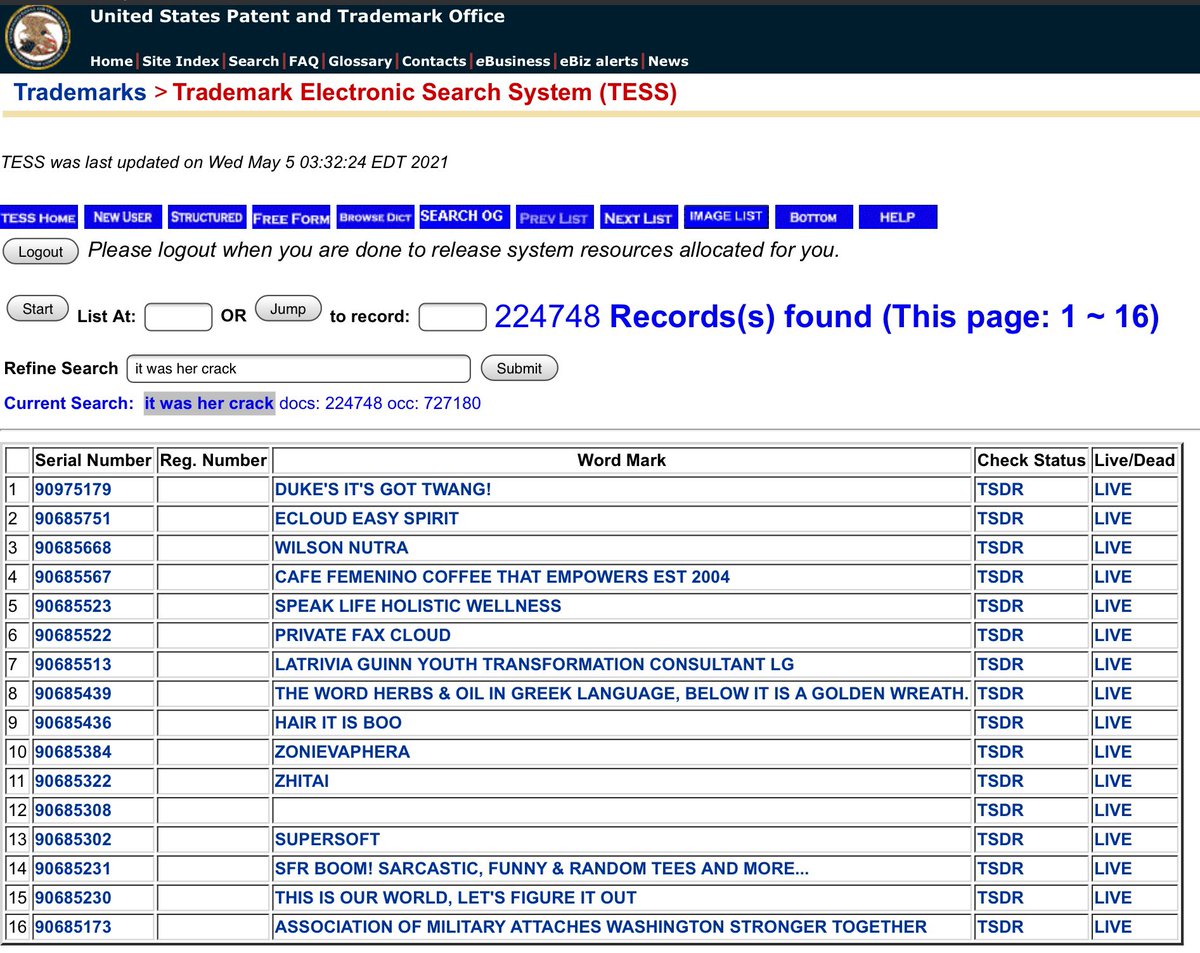Go to the Search navigation link

click(x=254, y=61)
